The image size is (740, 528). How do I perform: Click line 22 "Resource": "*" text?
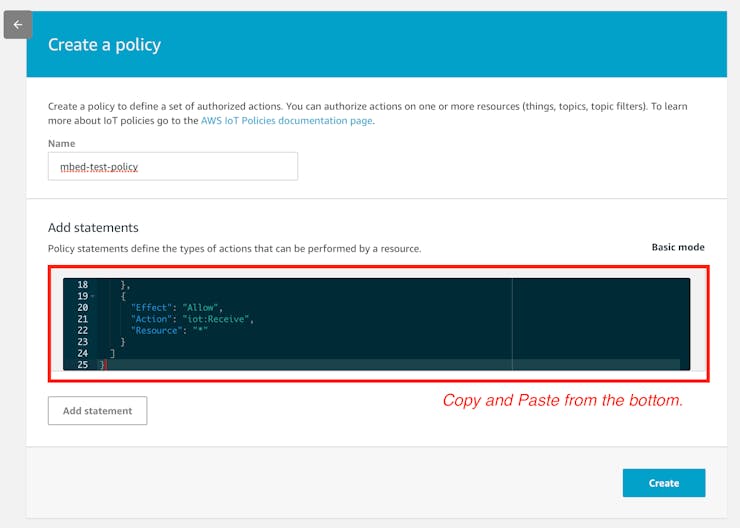pyautogui.click(x=169, y=330)
